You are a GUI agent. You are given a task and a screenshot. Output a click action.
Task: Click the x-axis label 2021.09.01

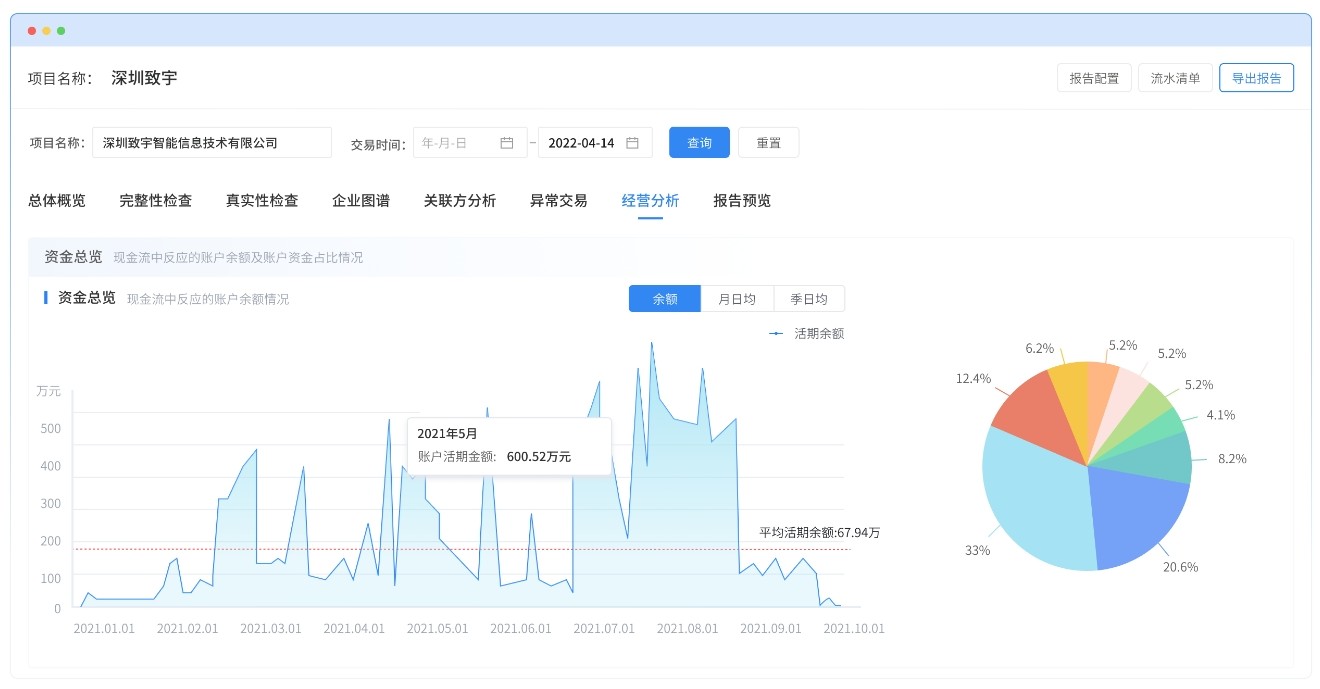click(771, 629)
